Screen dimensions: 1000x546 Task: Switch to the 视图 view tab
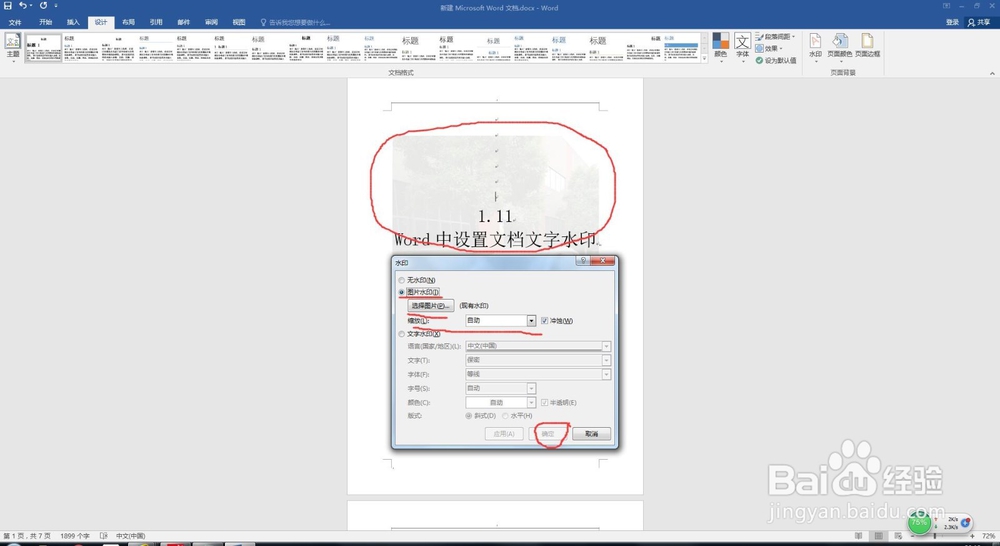tap(239, 22)
